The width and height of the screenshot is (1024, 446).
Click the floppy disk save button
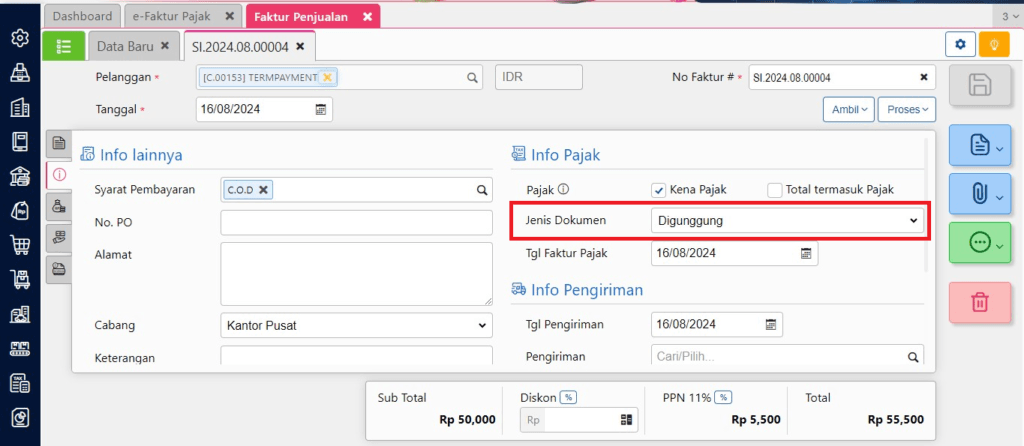click(x=980, y=85)
